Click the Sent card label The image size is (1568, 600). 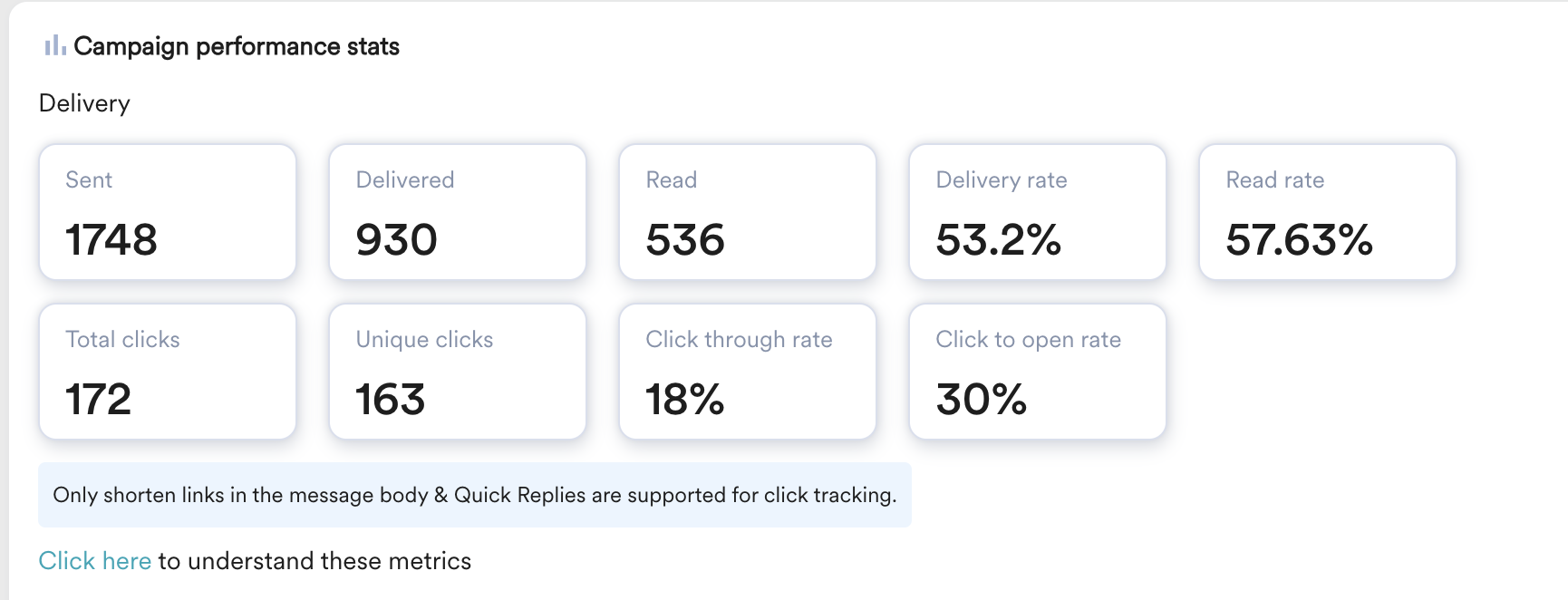tap(89, 180)
